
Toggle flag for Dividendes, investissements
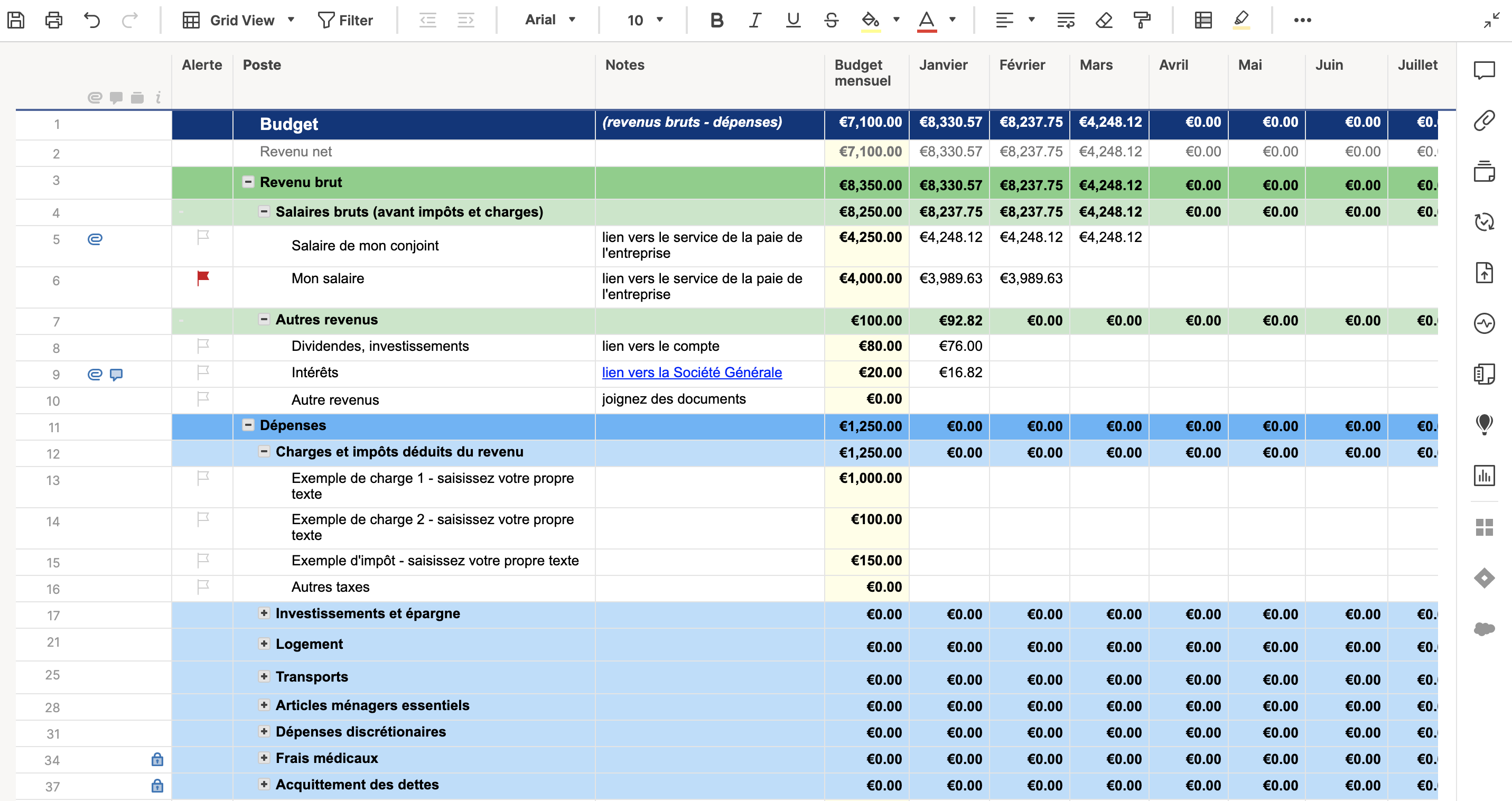click(203, 346)
